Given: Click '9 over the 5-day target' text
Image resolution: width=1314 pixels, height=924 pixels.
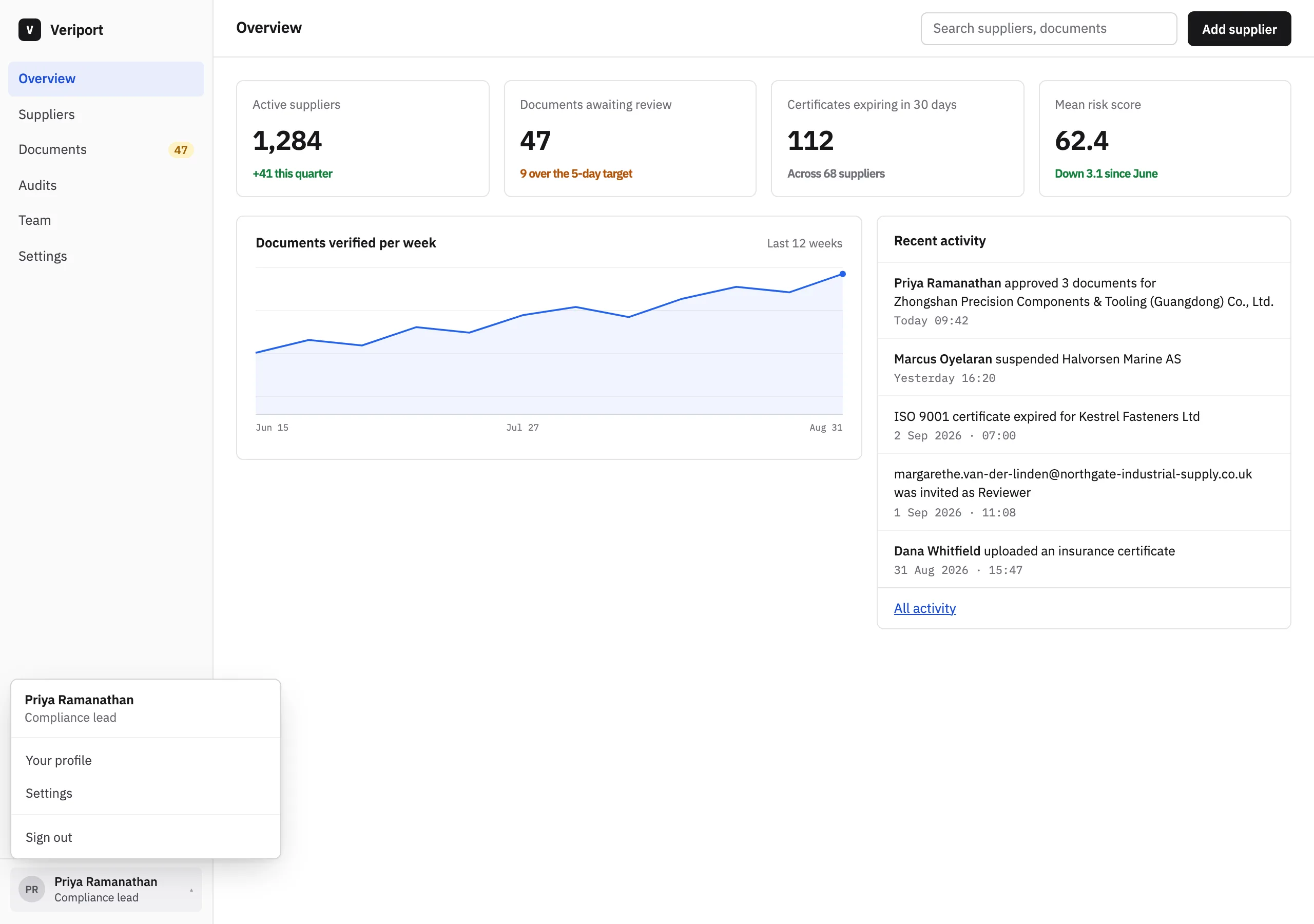Looking at the screenshot, I should click(x=576, y=174).
